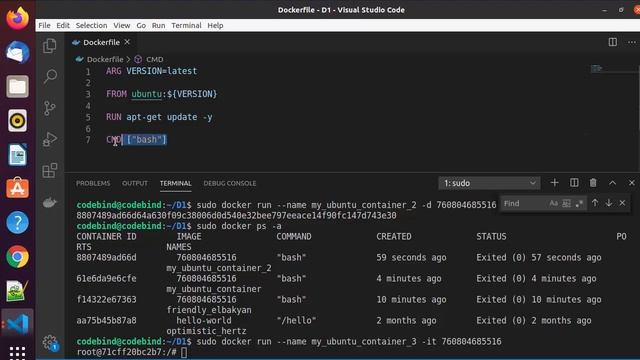The height and width of the screenshot is (360, 640).
Task: Click the terminal Find input field
Action: 523,203
